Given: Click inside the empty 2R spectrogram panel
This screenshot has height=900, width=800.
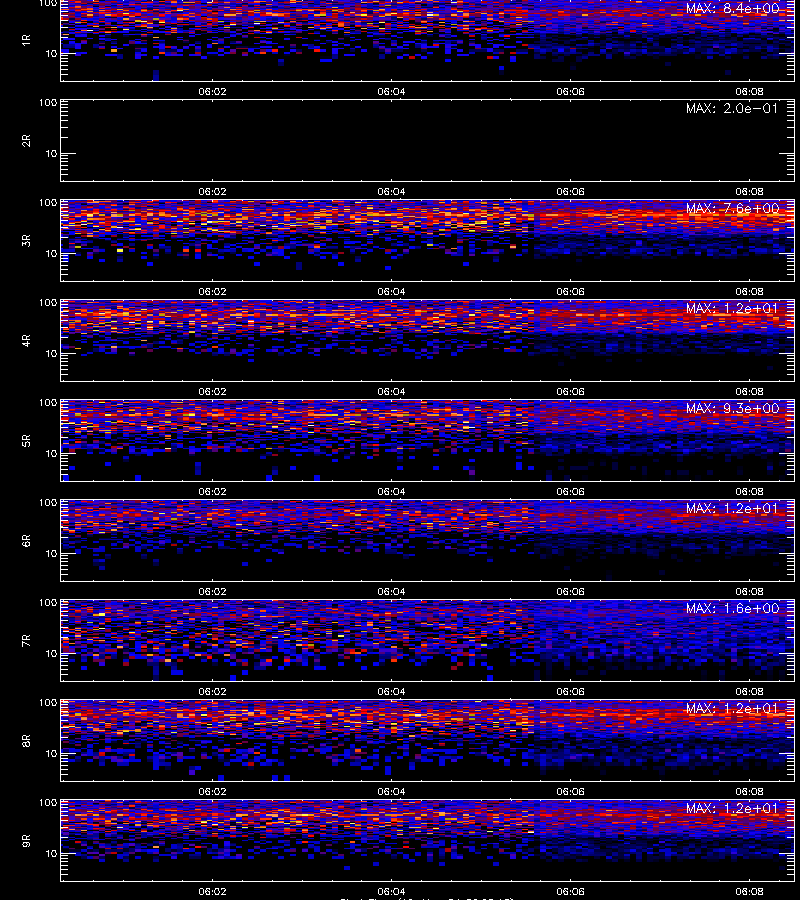Looking at the screenshot, I should [428, 141].
